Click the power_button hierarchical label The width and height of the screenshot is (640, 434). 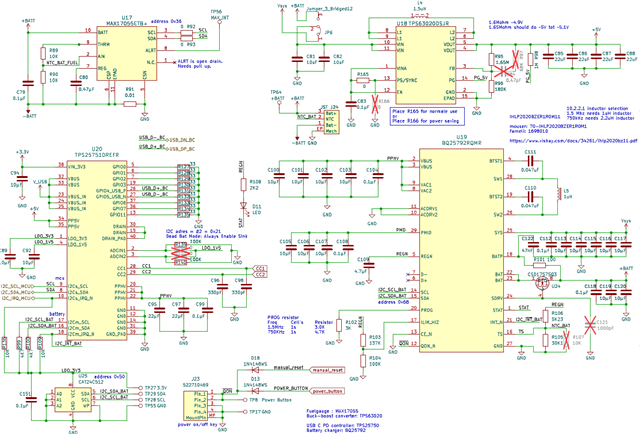(x=328, y=391)
